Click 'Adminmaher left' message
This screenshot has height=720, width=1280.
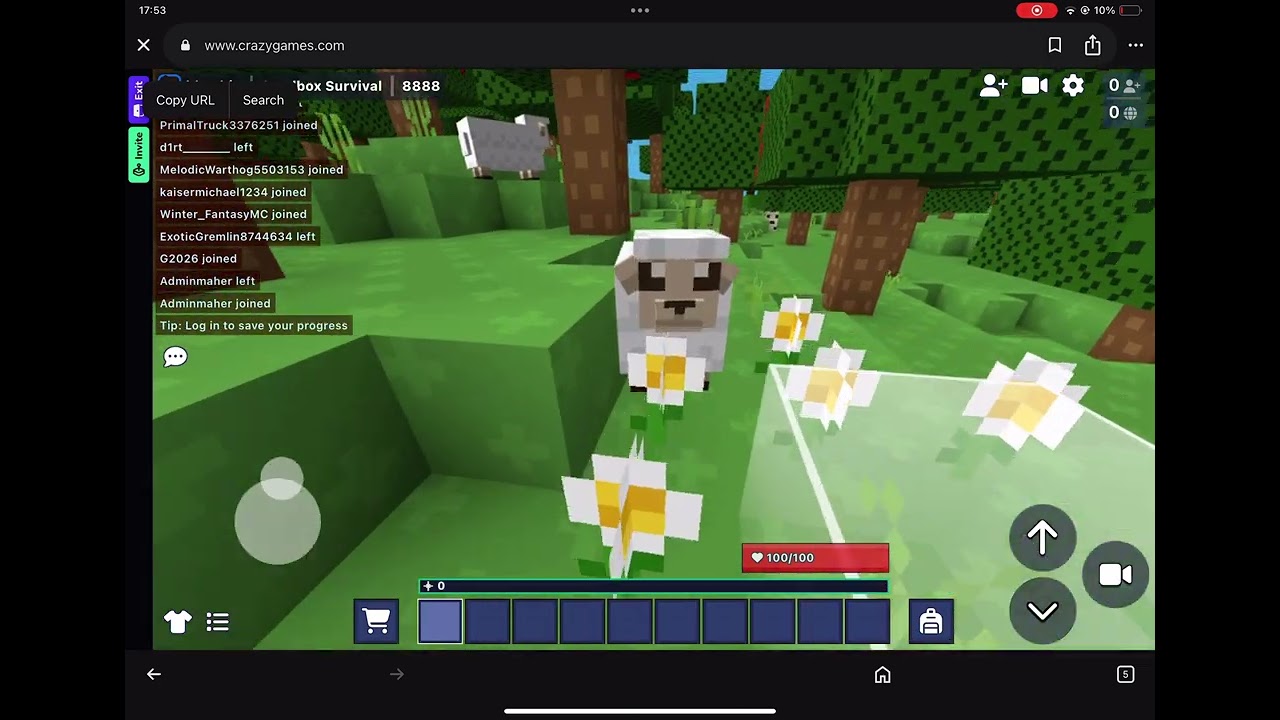(x=208, y=281)
